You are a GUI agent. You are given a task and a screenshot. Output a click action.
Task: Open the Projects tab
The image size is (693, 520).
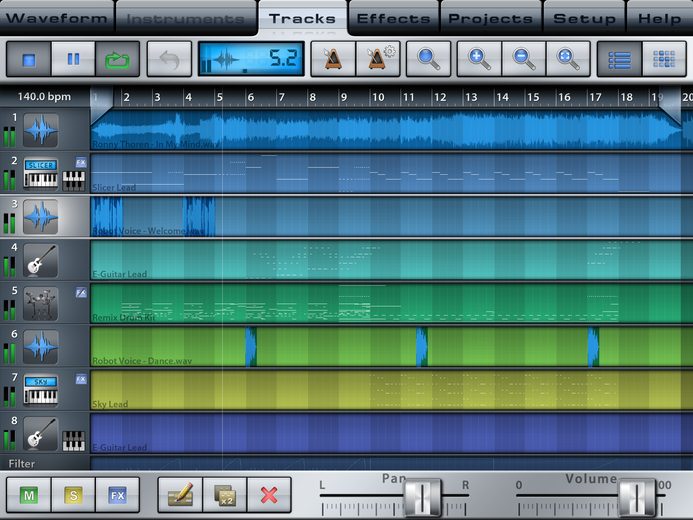pos(491,18)
